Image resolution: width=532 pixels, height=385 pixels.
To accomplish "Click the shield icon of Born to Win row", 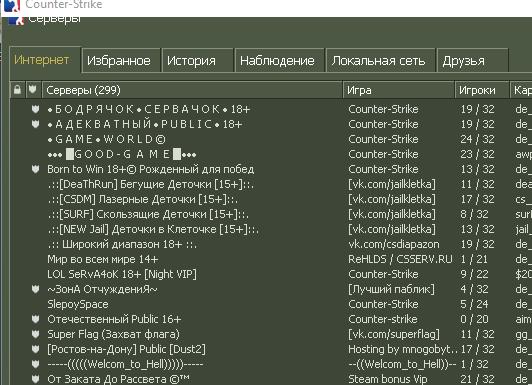I will point(35,169).
